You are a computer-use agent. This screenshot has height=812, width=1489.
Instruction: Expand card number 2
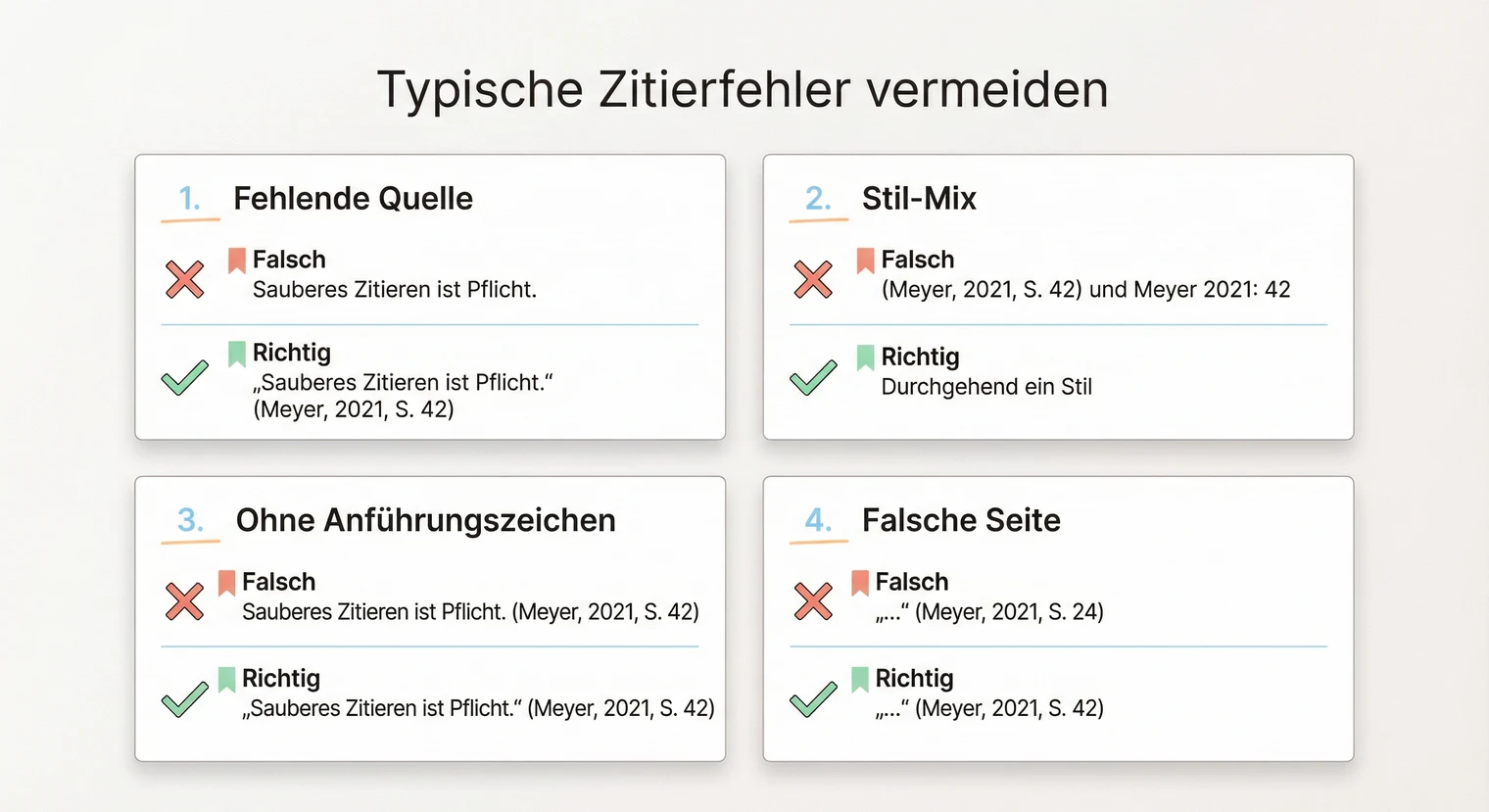[x=817, y=198]
